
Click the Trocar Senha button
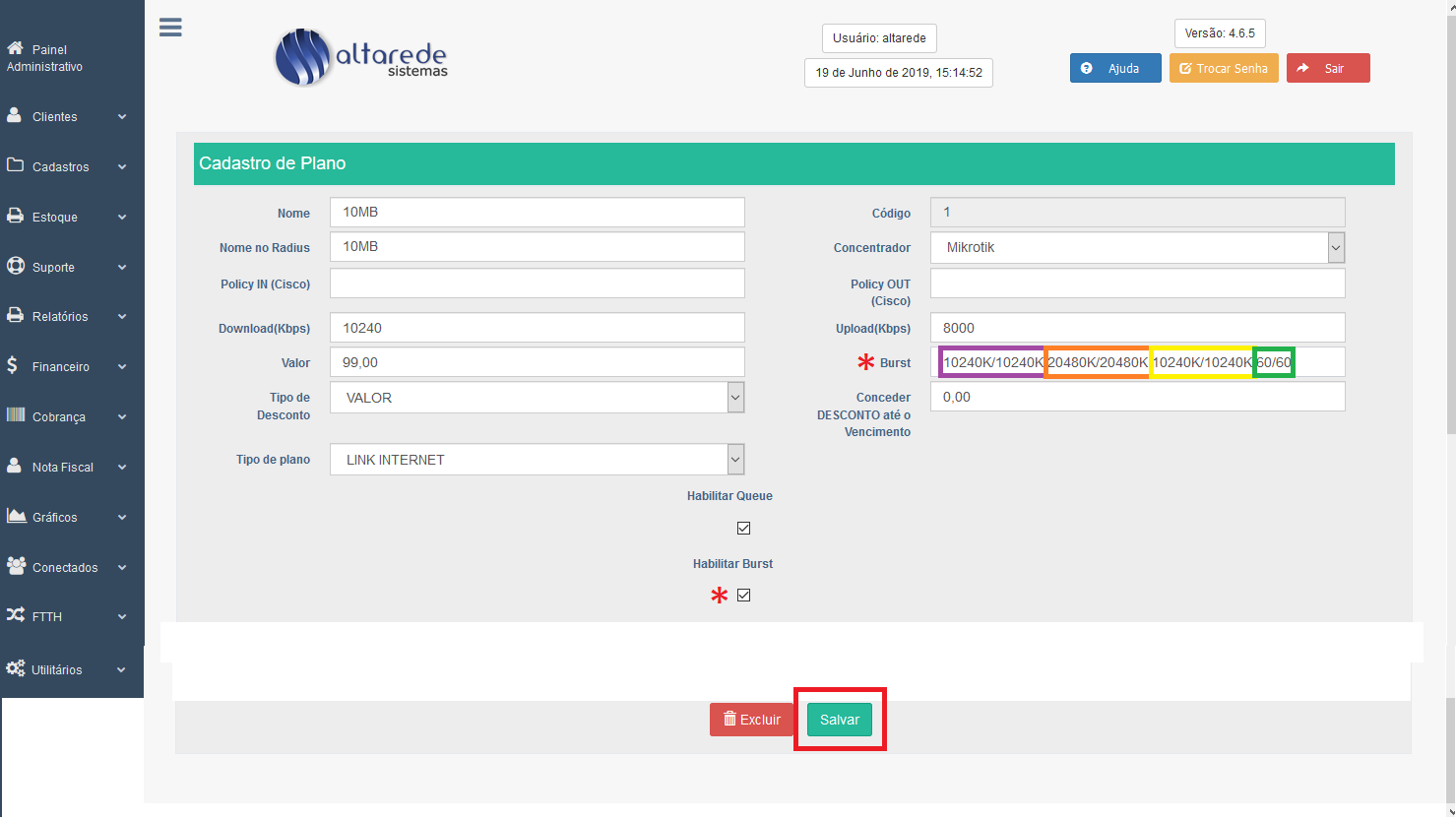pos(1224,68)
